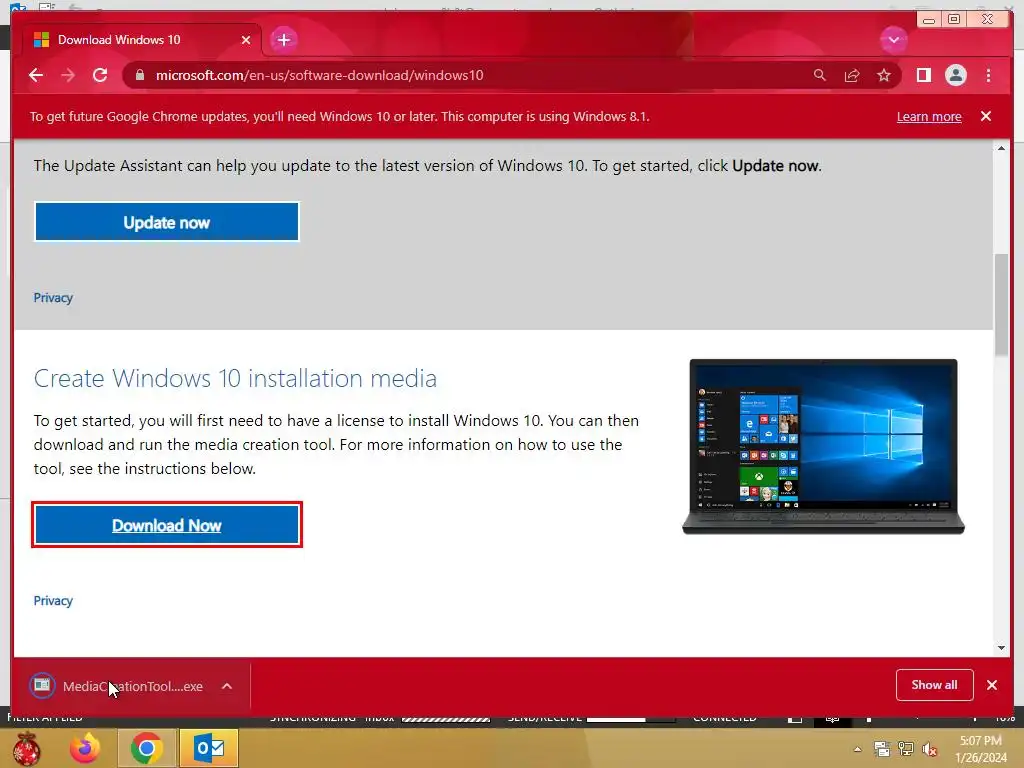
Task: Click the Download Now button
Action: click(x=167, y=525)
